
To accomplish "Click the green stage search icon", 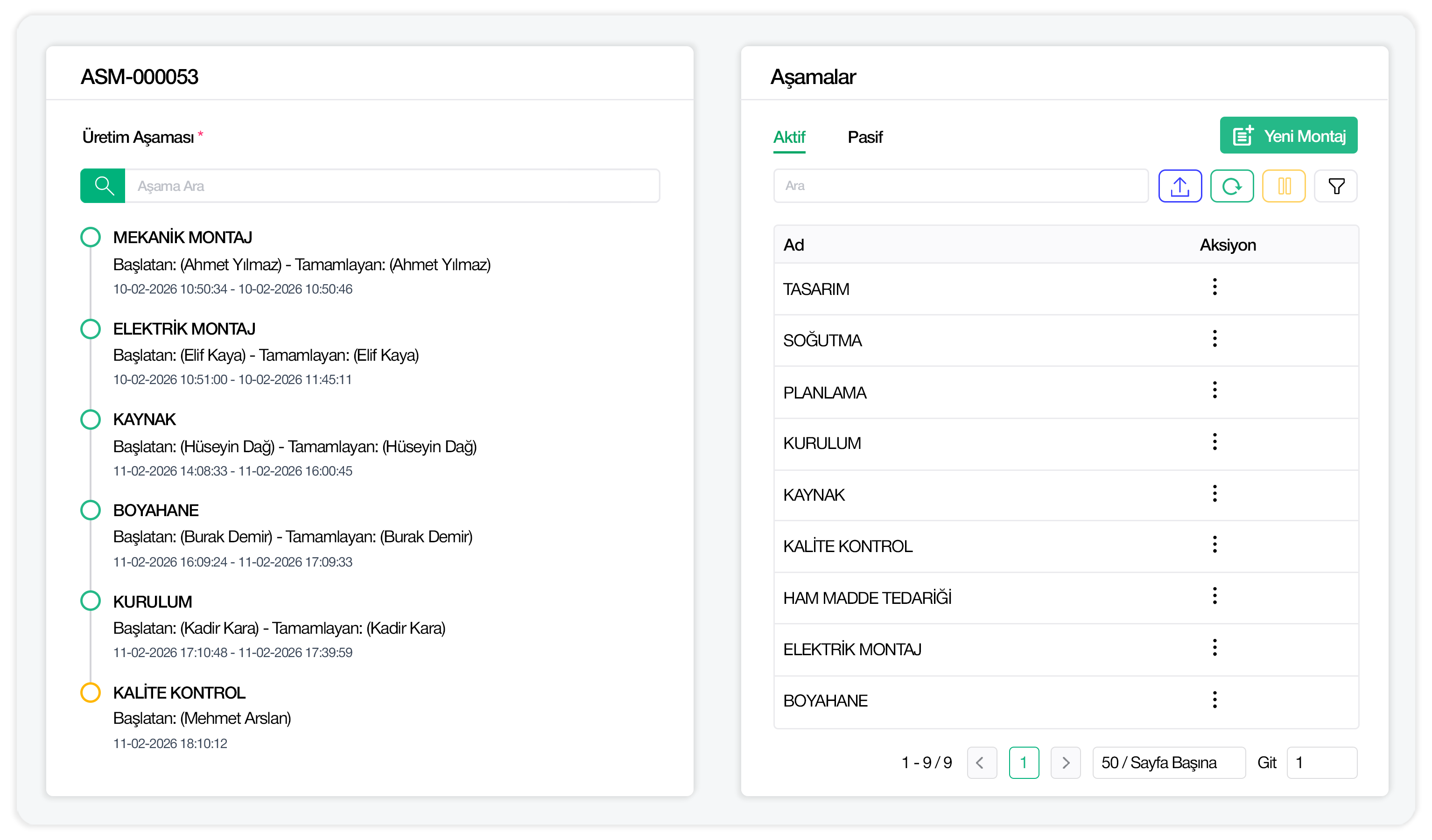I will (x=103, y=186).
